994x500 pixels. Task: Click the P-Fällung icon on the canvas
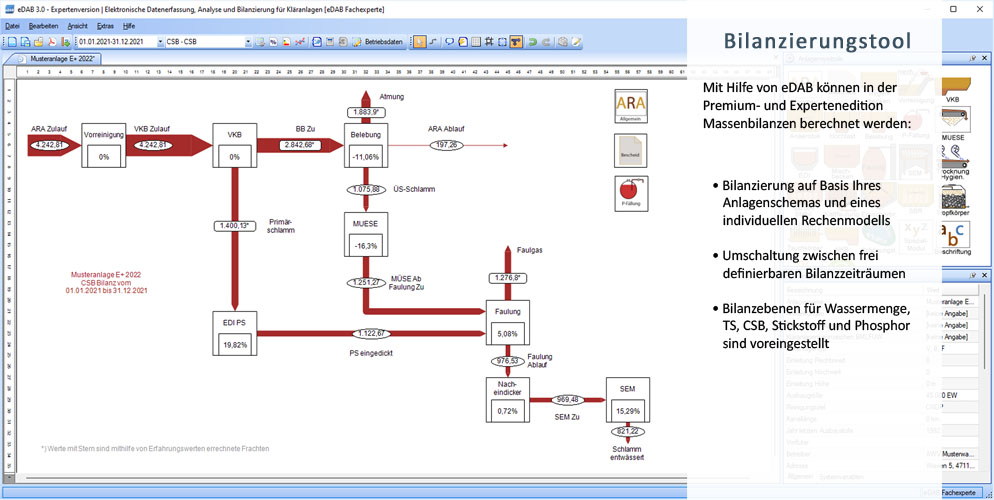pos(631,193)
